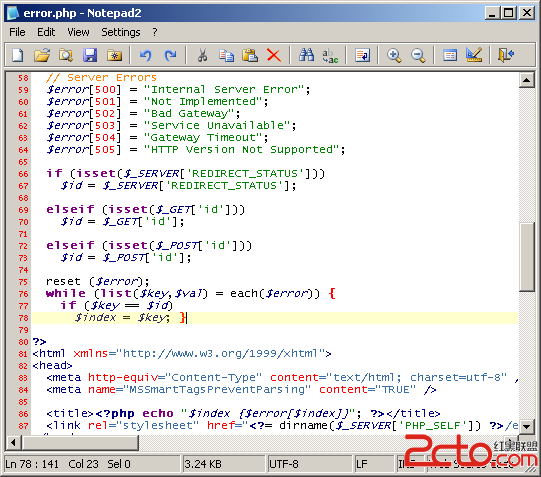Open a file using the folder icon

[x=42, y=55]
